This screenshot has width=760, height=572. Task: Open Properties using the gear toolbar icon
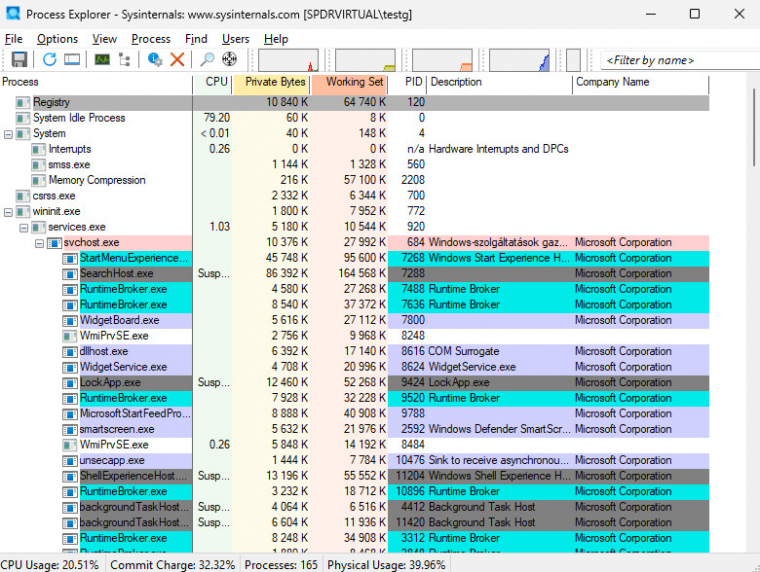point(155,60)
